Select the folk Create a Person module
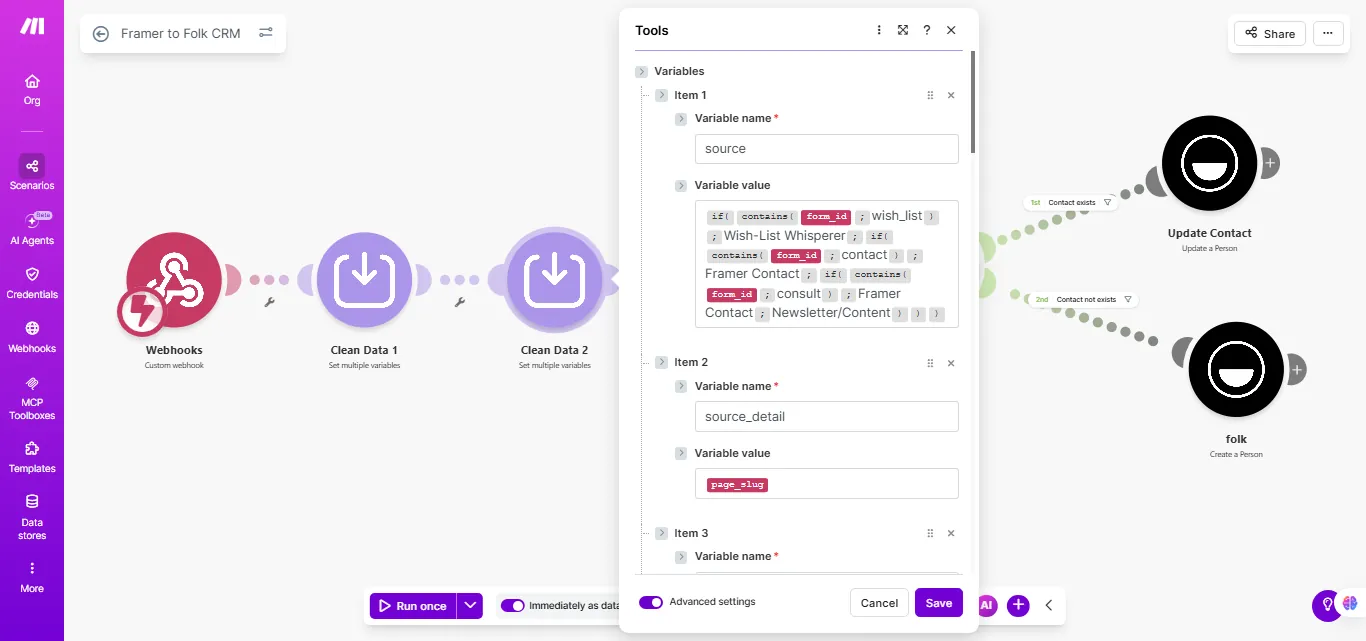Viewport: 1366px width, 641px height. click(x=1236, y=369)
